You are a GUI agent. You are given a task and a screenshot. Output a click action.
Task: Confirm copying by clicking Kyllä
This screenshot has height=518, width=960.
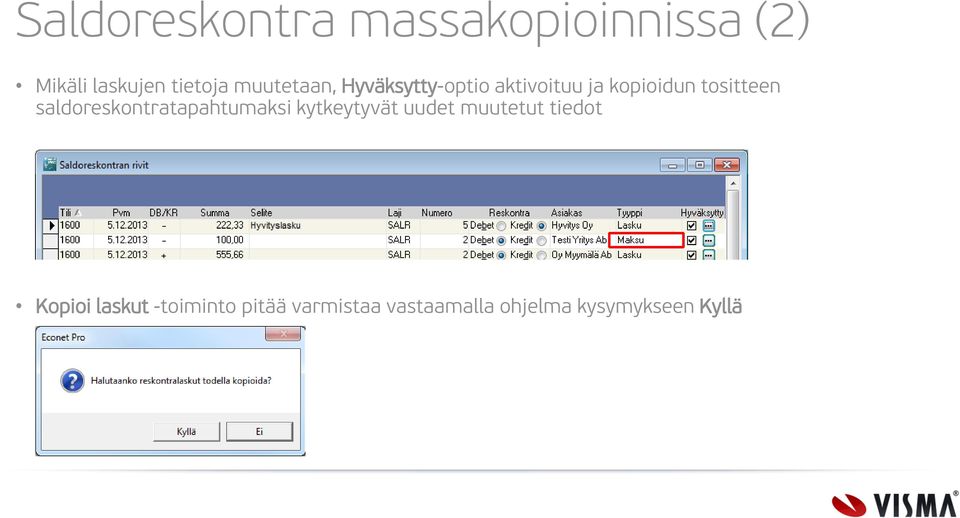point(186,432)
